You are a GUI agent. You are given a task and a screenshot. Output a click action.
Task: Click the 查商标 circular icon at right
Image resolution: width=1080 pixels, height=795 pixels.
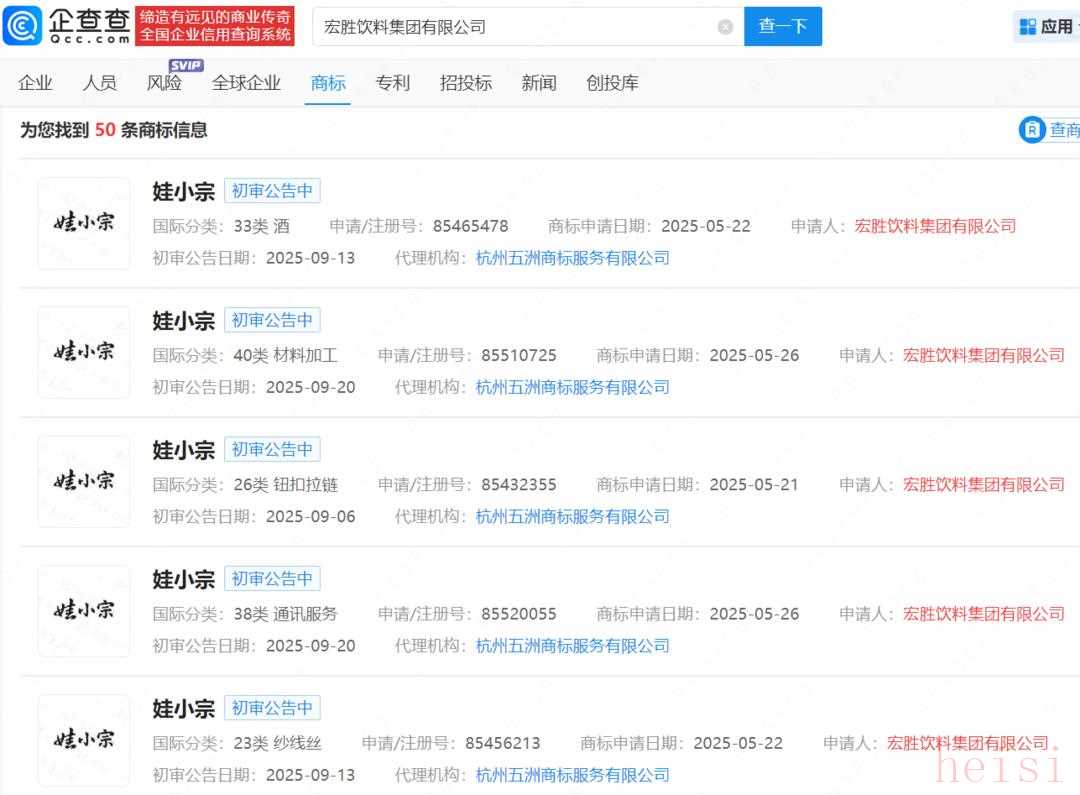(1031, 130)
